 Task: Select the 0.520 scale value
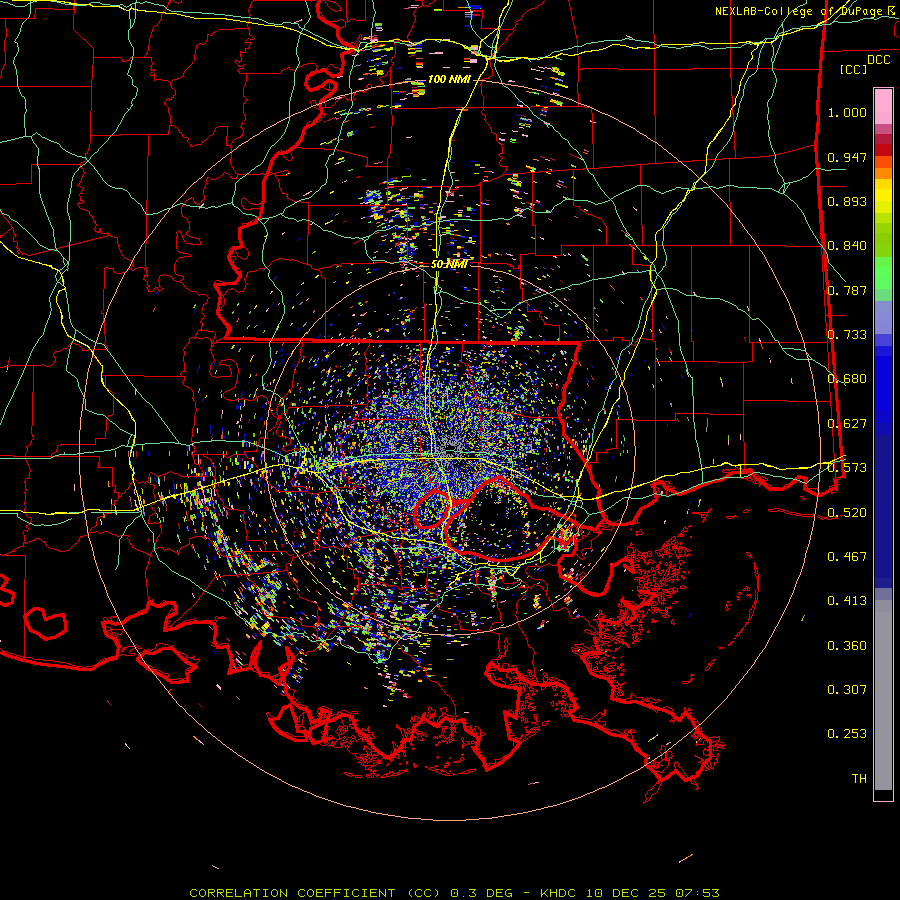(847, 513)
